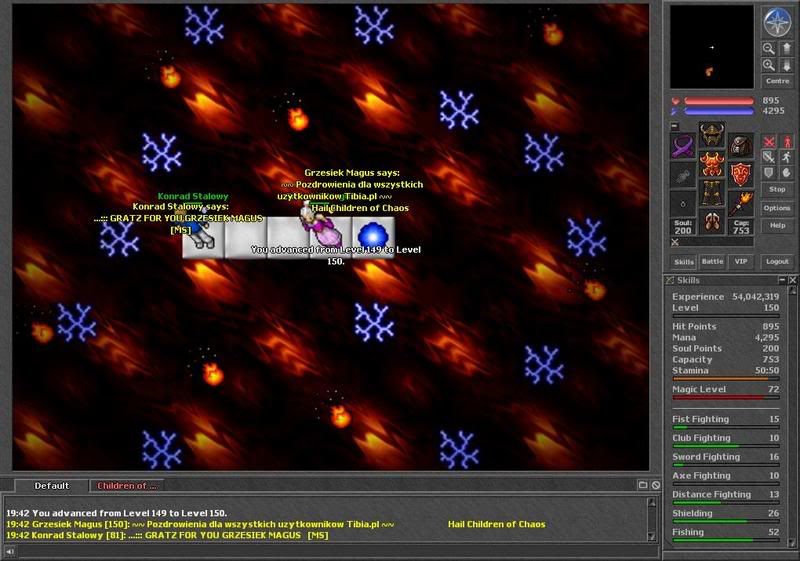Click the red shield slot
The width and height of the screenshot is (800, 561).
coord(740,175)
